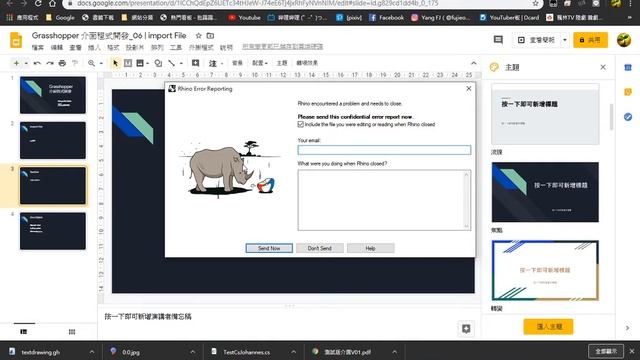640x360 pixels.
Task: Open the 排列 Arrange menu
Action: [157, 47]
